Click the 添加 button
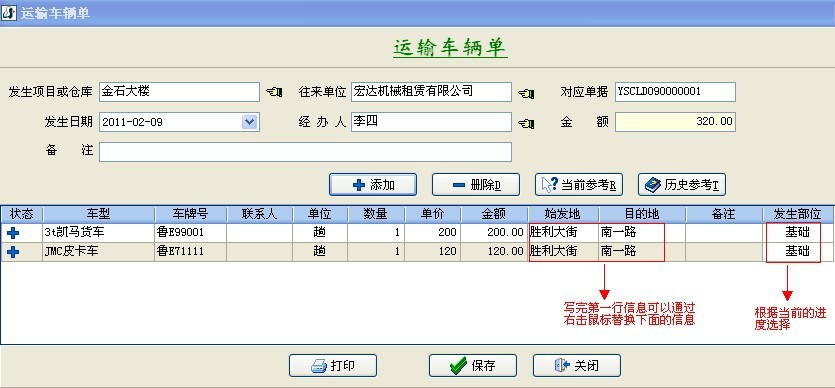Viewport: 835px width, 388px height. [373, 185]
